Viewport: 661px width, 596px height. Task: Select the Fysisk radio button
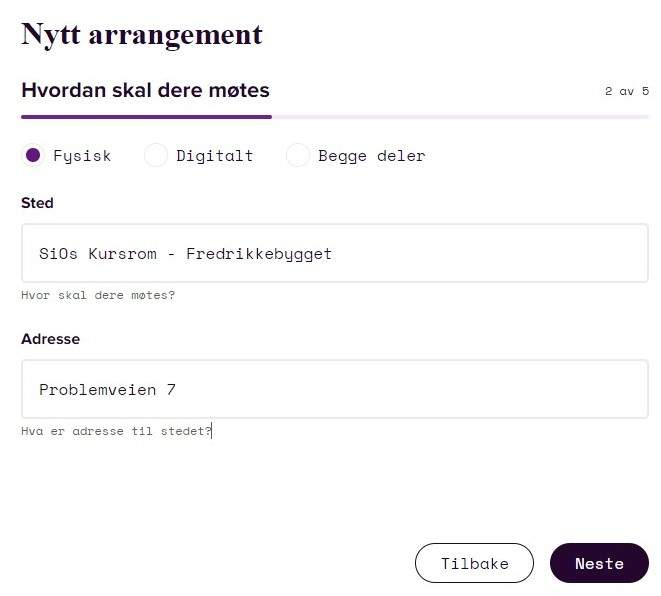tap(33, 155)
